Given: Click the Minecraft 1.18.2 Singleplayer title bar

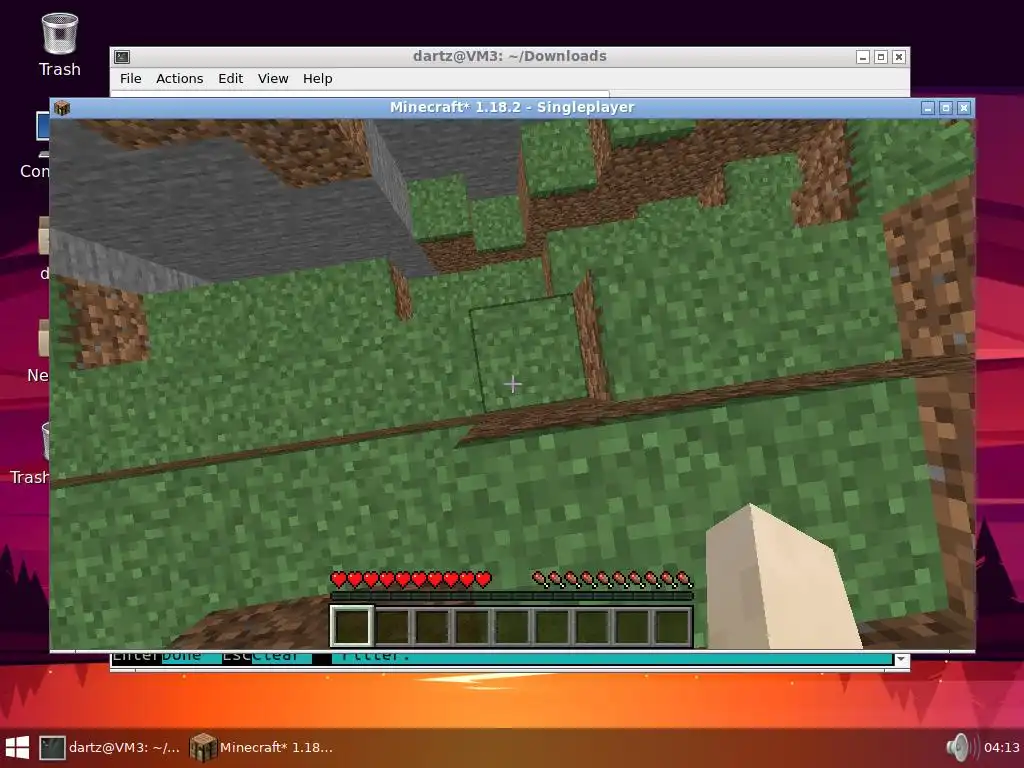Looking at the screenshot, I should pyautogui.click(x=512, y=108).
